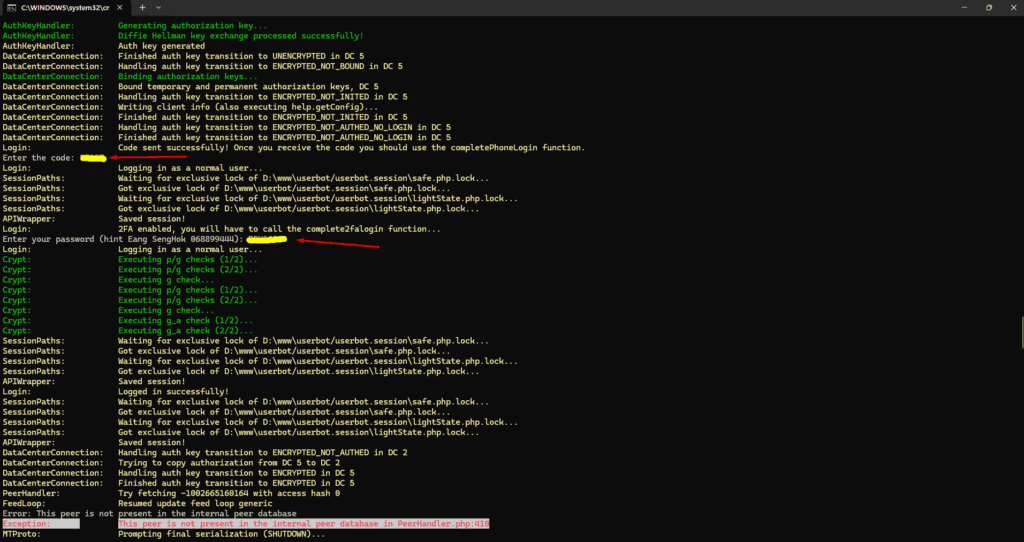This screenshot has width=1024, height=542.
Task: Click the green 'Generating authorization key...' text
Action: [192, 25]
